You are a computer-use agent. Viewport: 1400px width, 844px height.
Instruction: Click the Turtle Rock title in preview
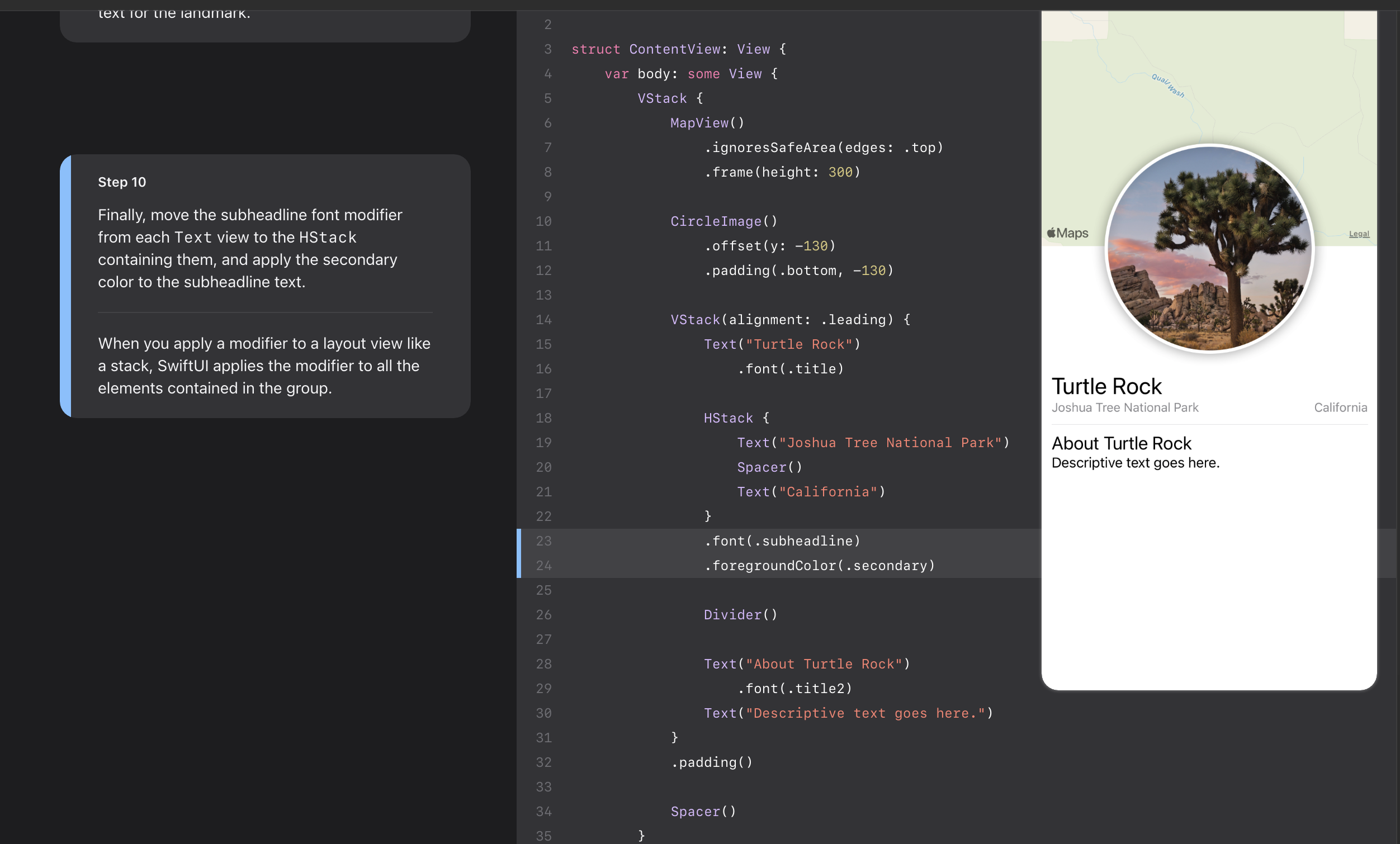pyautogui.click(x=1106, y=386)
